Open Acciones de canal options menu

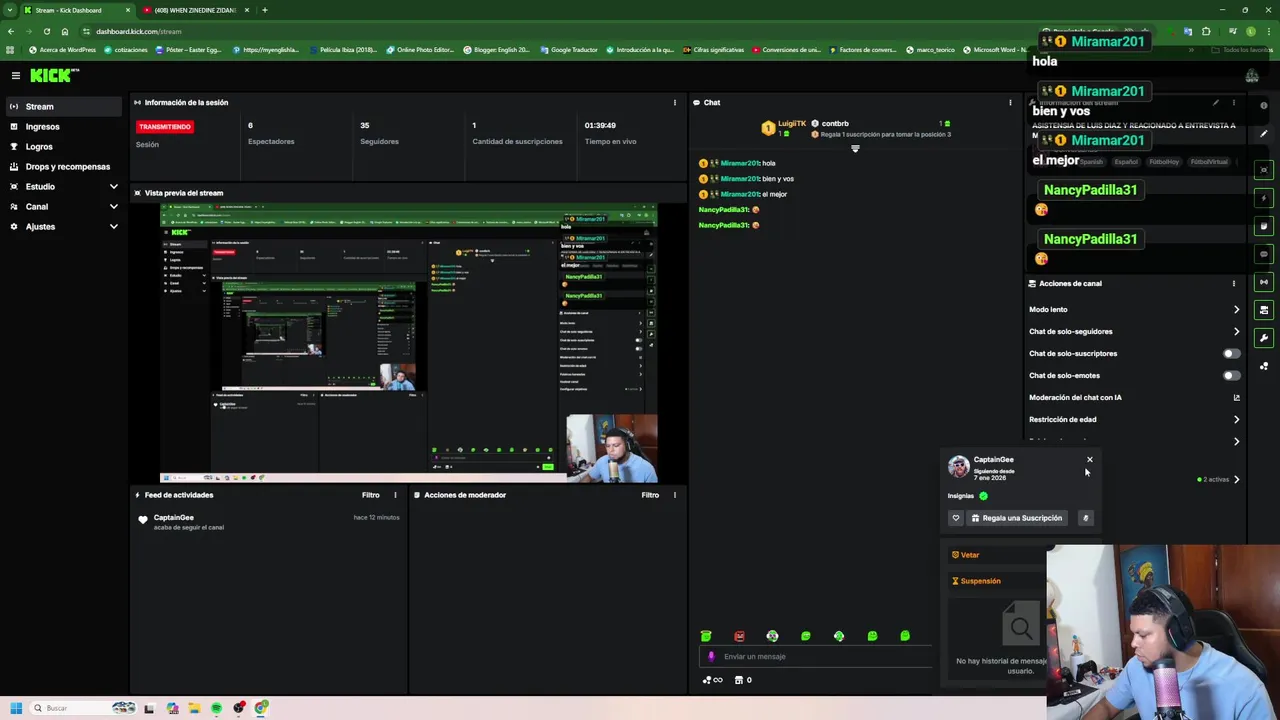[1233, 283]
